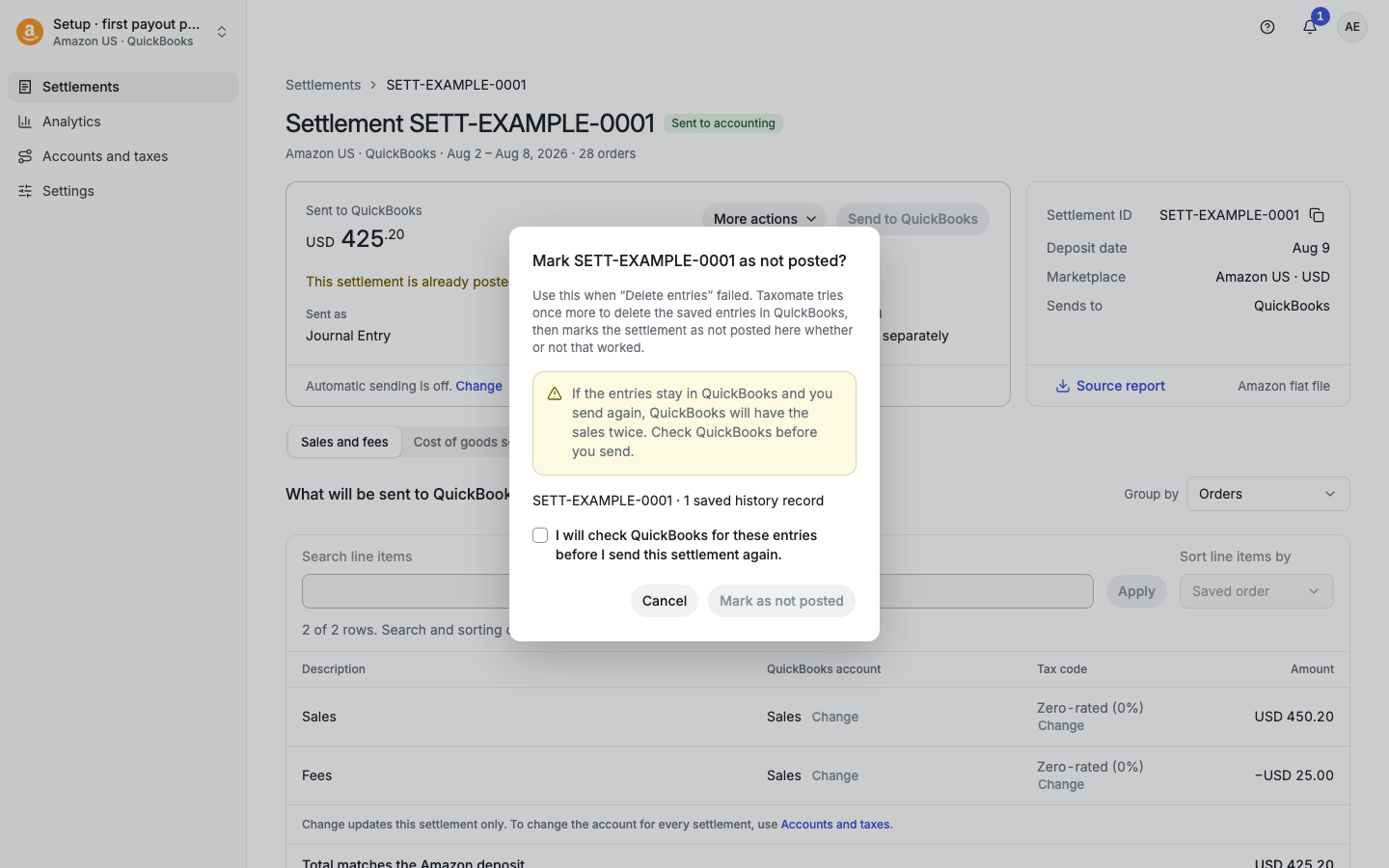
Task: Focus the Search line items field
Action: tap(697, 591)
